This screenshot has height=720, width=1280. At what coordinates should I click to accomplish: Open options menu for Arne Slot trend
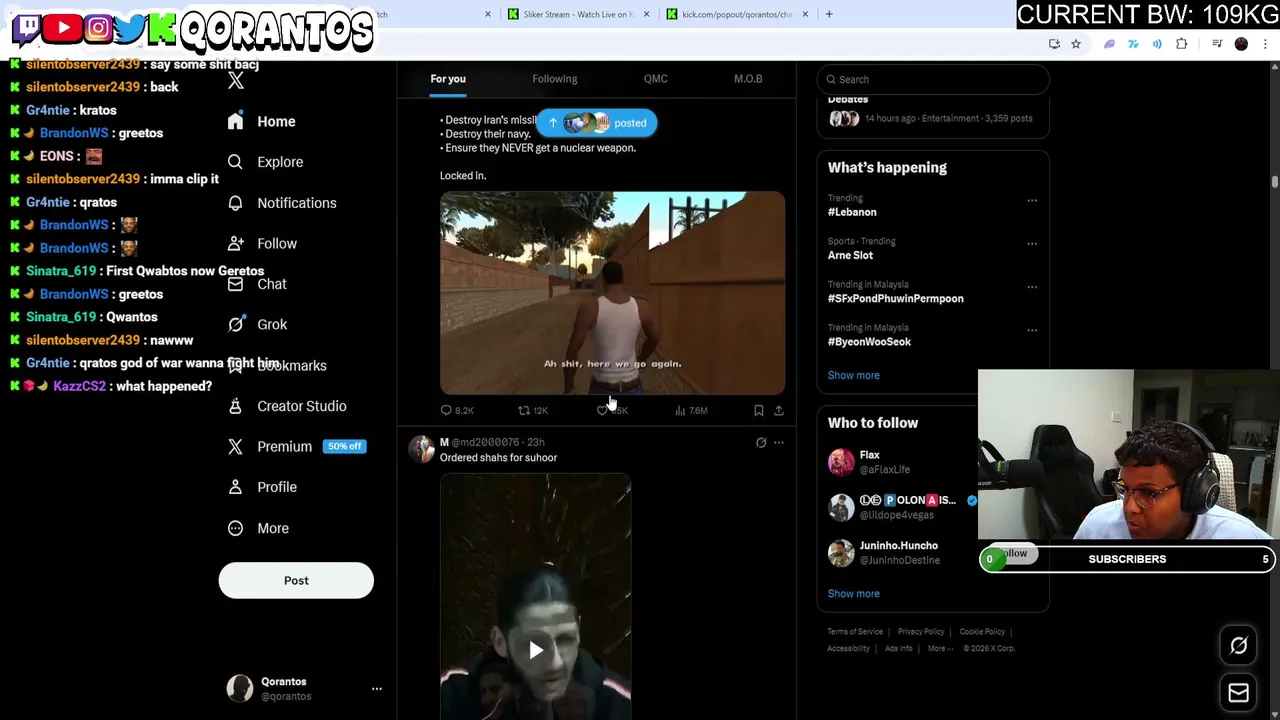(x=1032, y=243)
